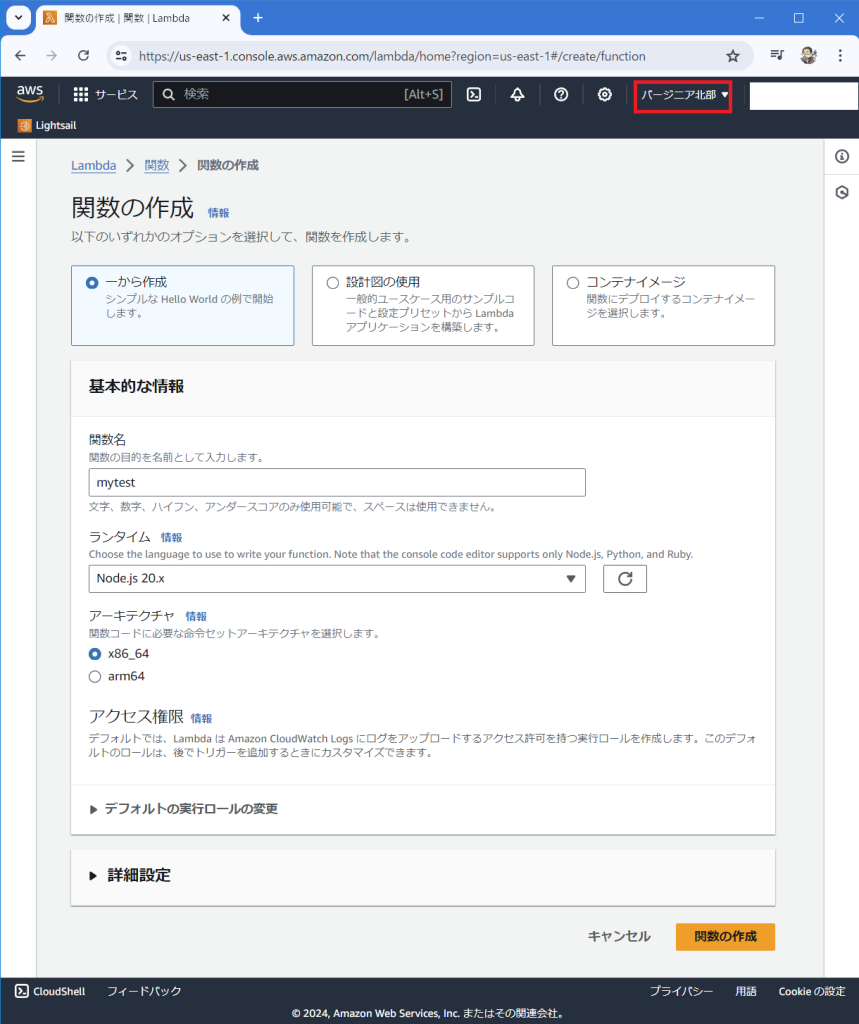Click the 関数名 input field containing mytest
859x1024 pixels.
click(336, 482)
